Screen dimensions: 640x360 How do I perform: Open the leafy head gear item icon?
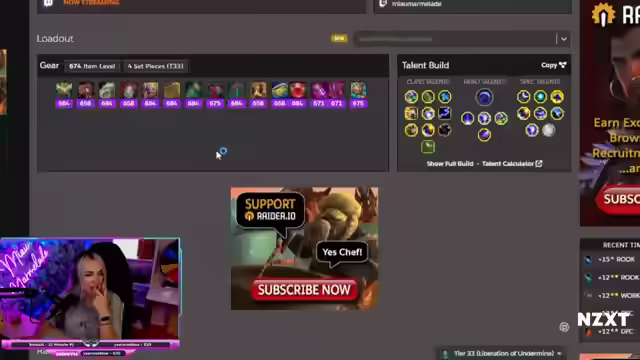[64, 90]
